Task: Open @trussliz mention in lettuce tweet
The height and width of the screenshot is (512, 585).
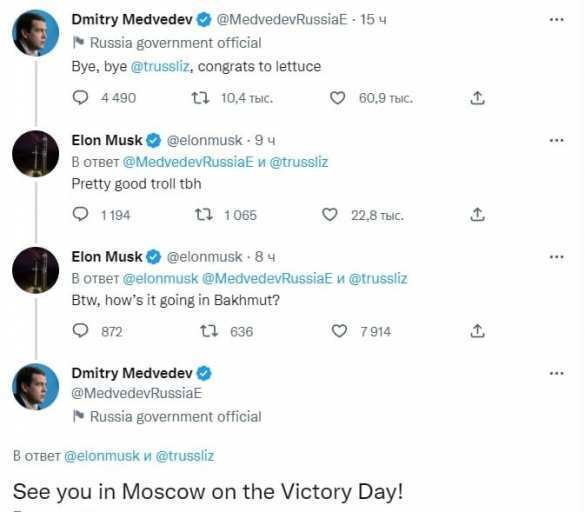Action: click(x=160, y=66)
